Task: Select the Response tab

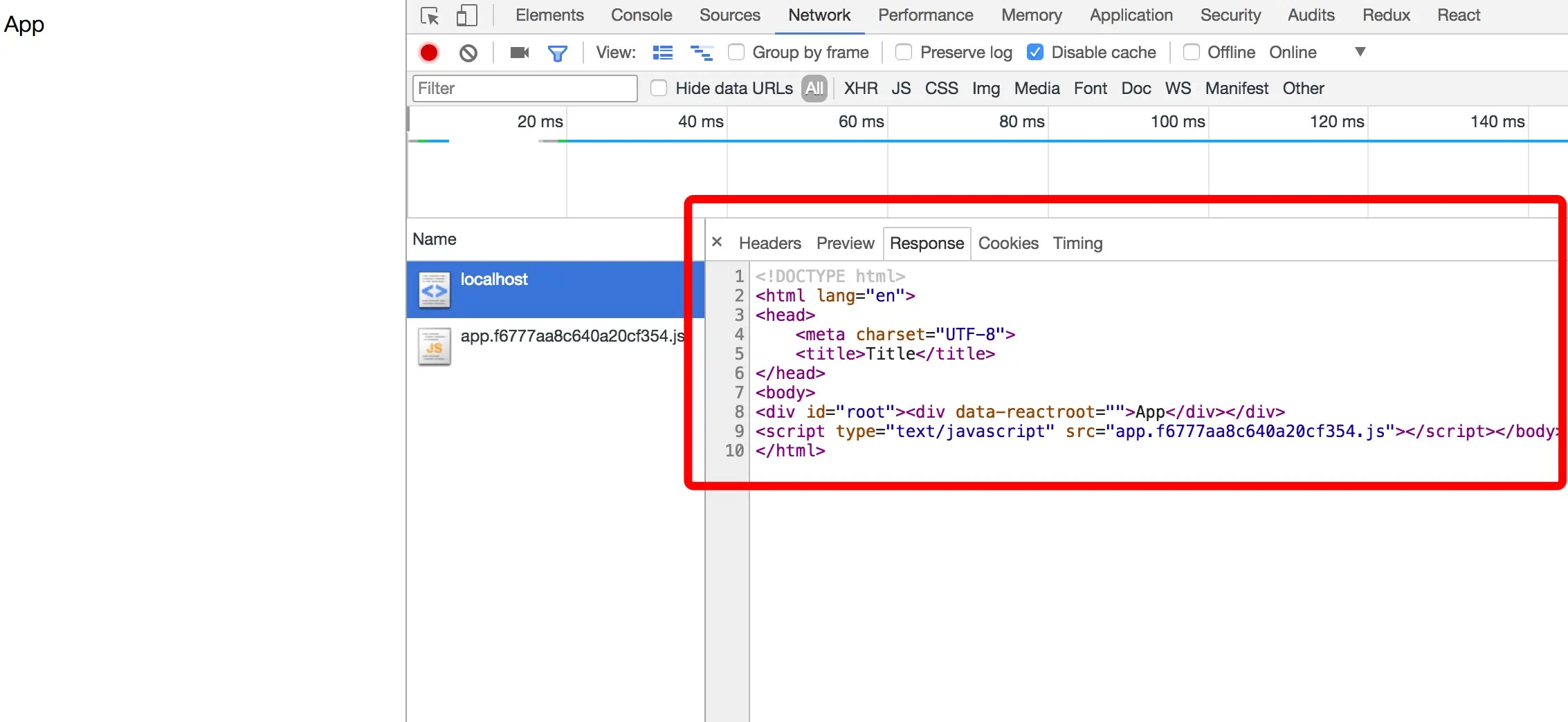Action: (x=927, y=243)
